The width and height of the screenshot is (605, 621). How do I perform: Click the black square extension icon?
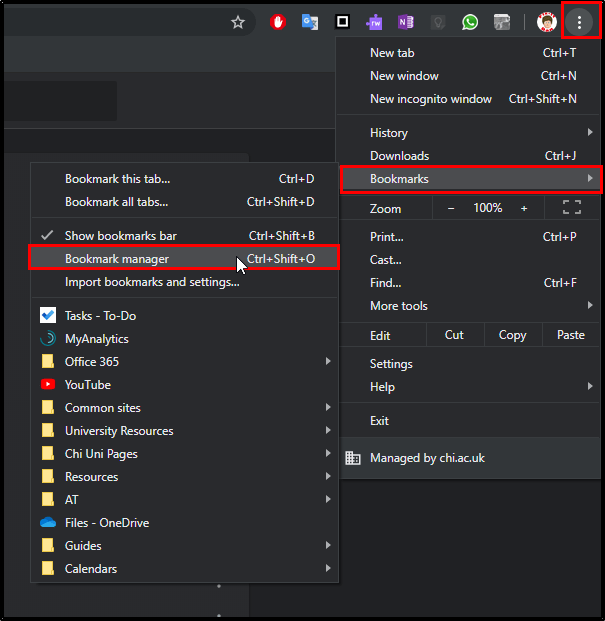(342, 22)
